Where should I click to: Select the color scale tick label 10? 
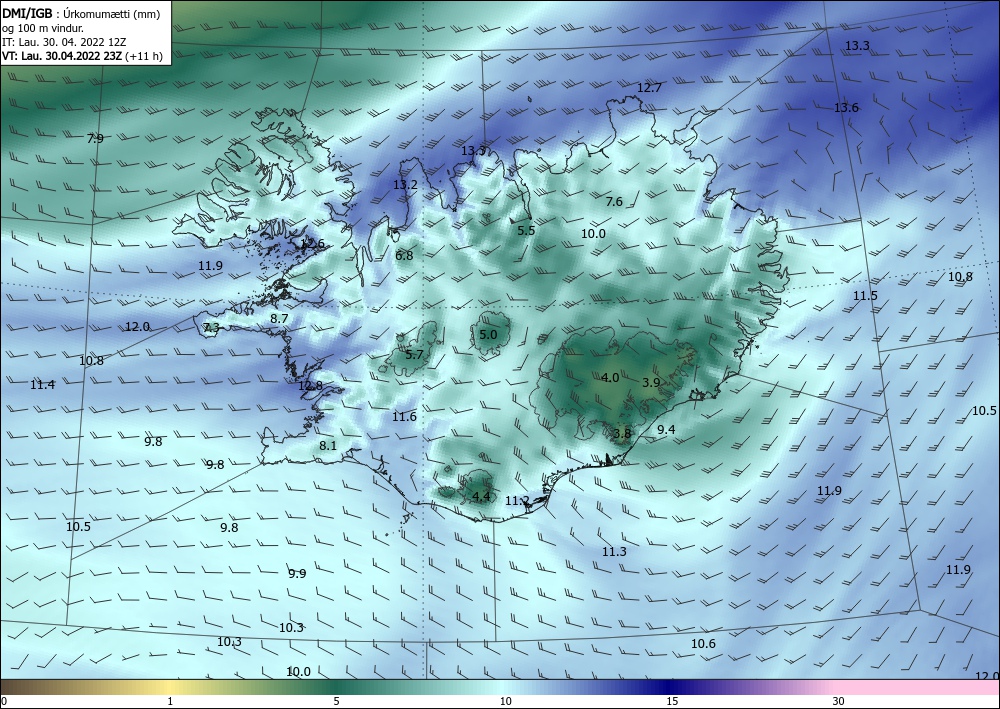point(505,701)
